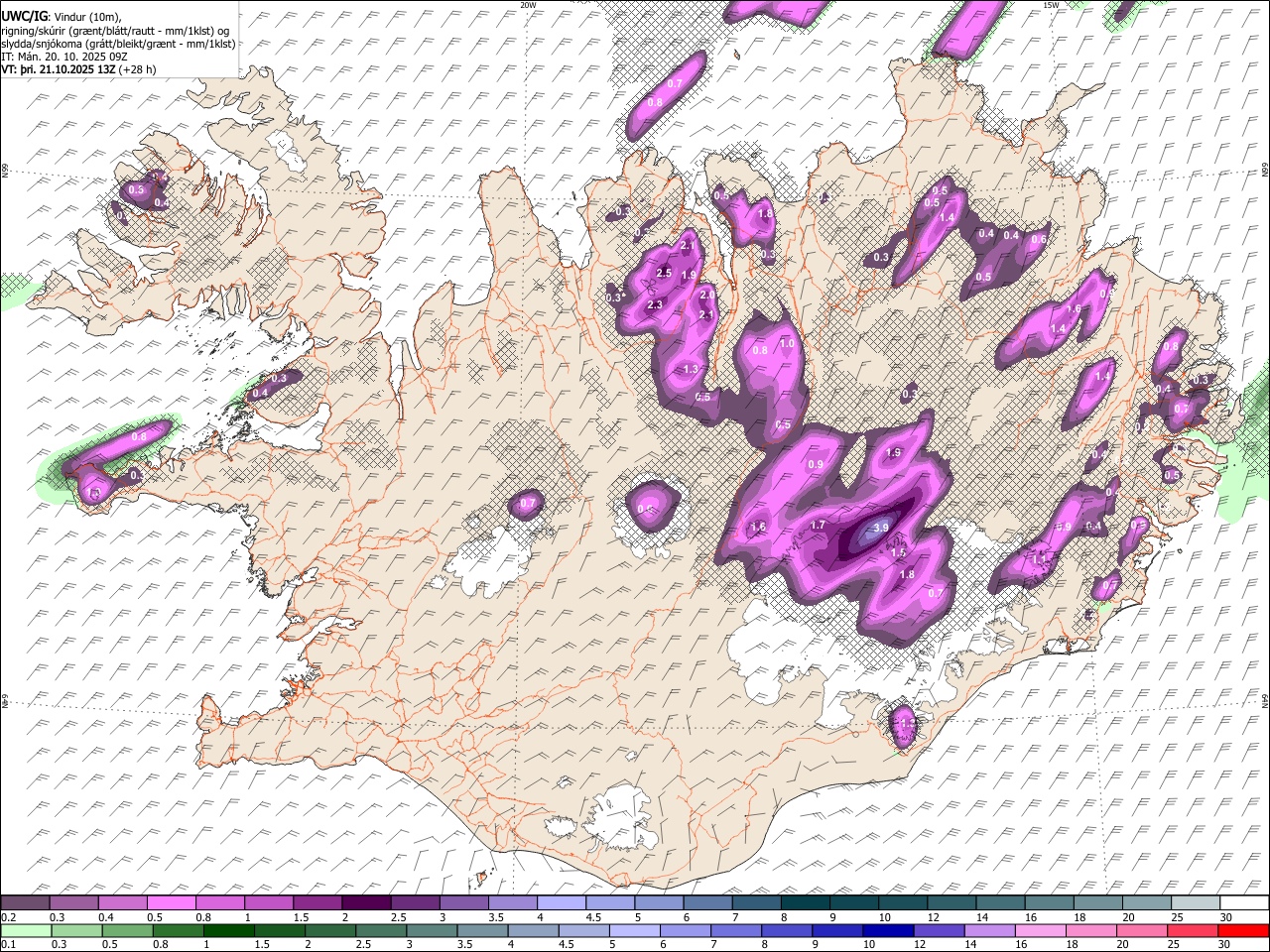The image size is (1270, 952).
Task: Select the violet rain swatch labeled 12
Action: click(x=939, y=930)
